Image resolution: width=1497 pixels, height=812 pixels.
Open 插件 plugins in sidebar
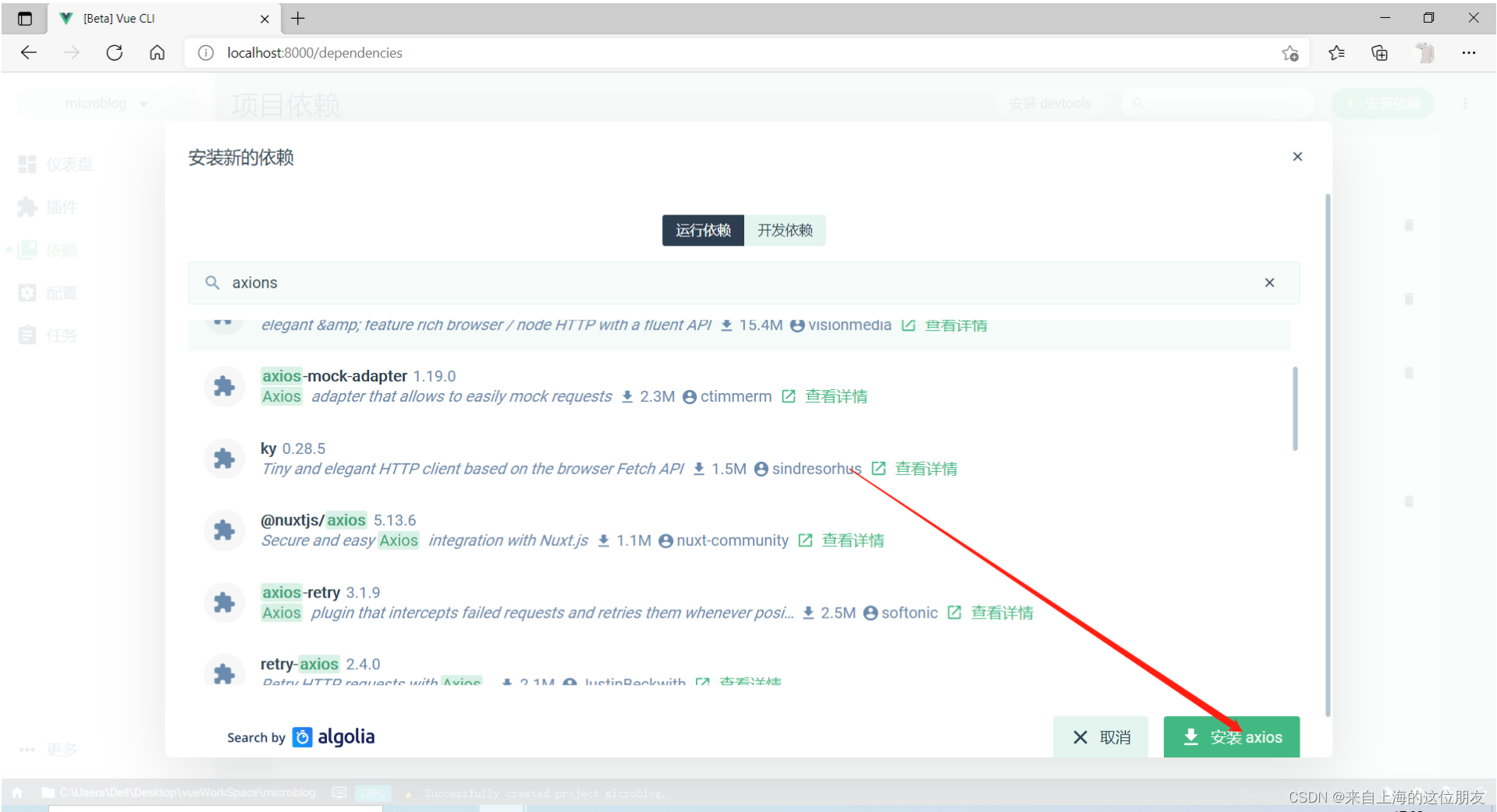[48, 207]
